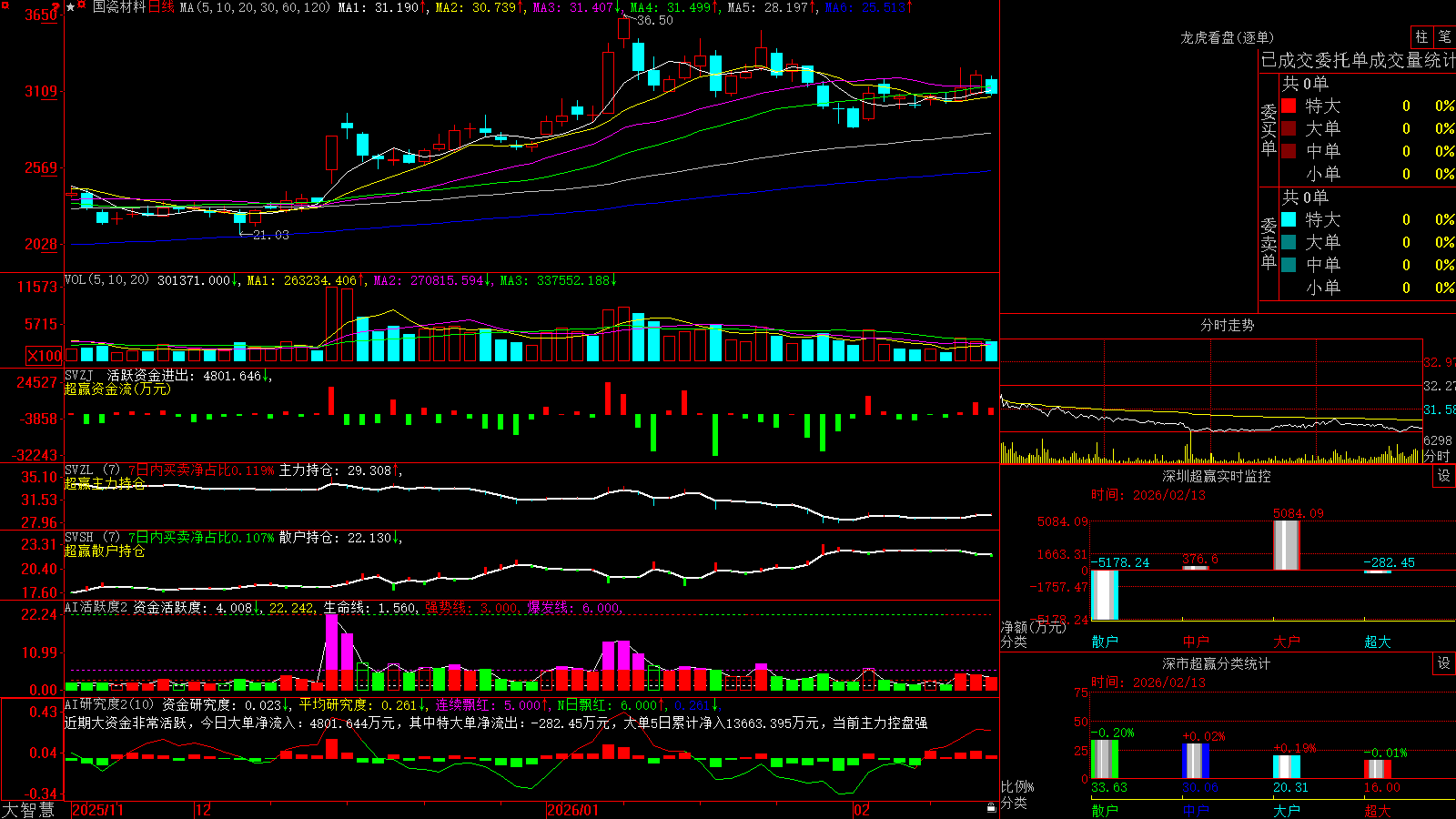
Task: Click the 2026/01 date marker on timeline
Action: click(573, 810)
